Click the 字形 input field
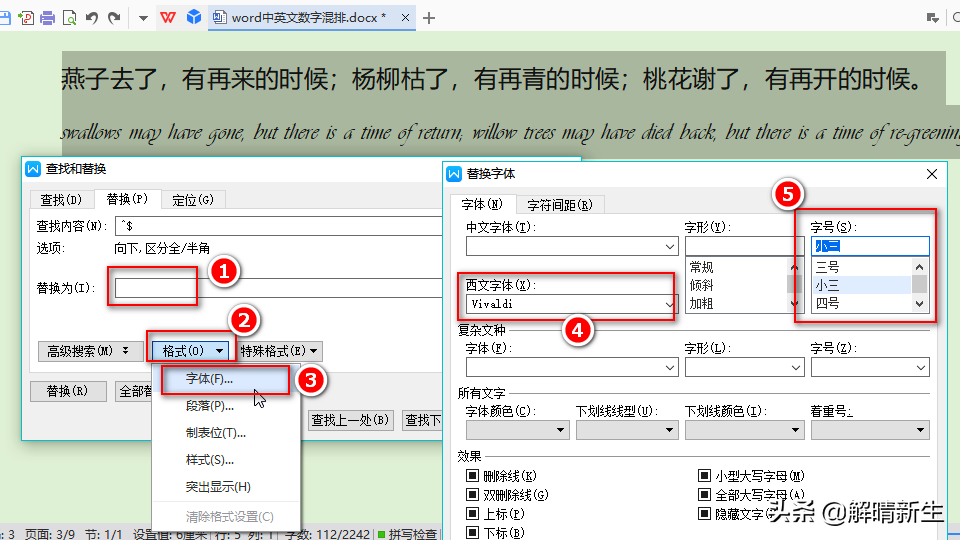 pos(744,246)
